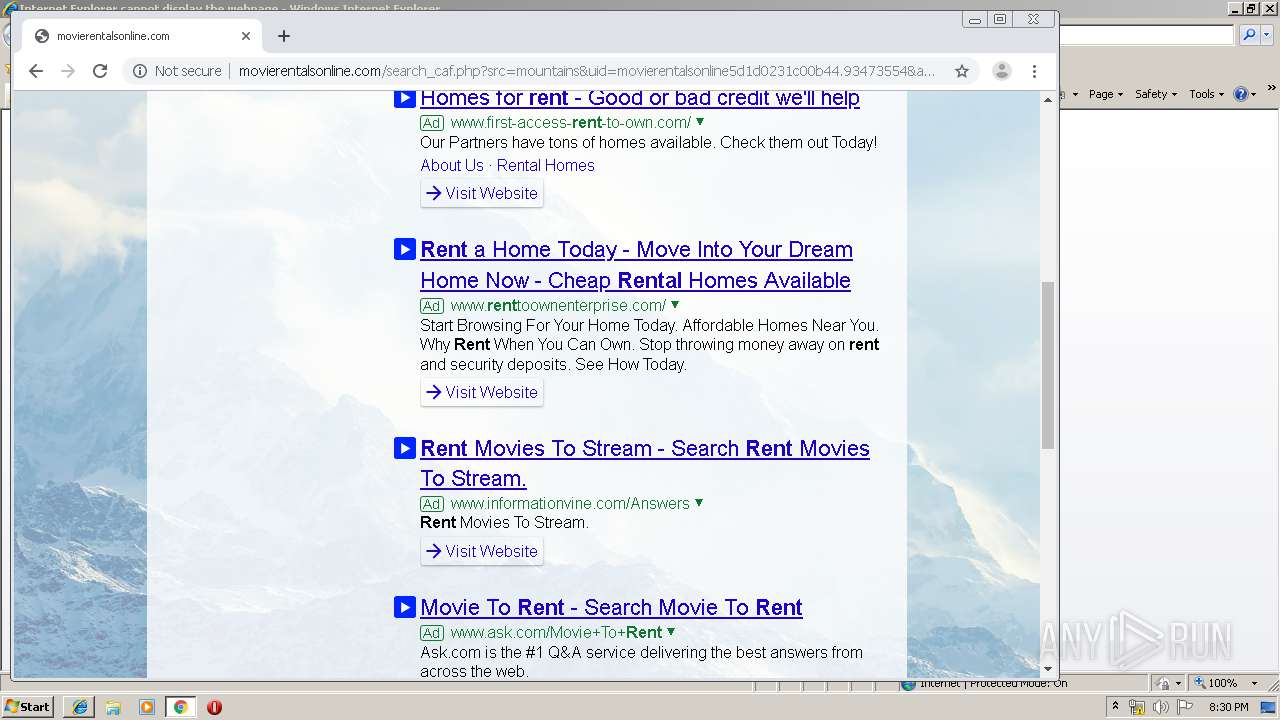Viewport: 1280px width, 720px height.
Task: Click the red Opera icon on taskbar
Action: tap(214, 707)
